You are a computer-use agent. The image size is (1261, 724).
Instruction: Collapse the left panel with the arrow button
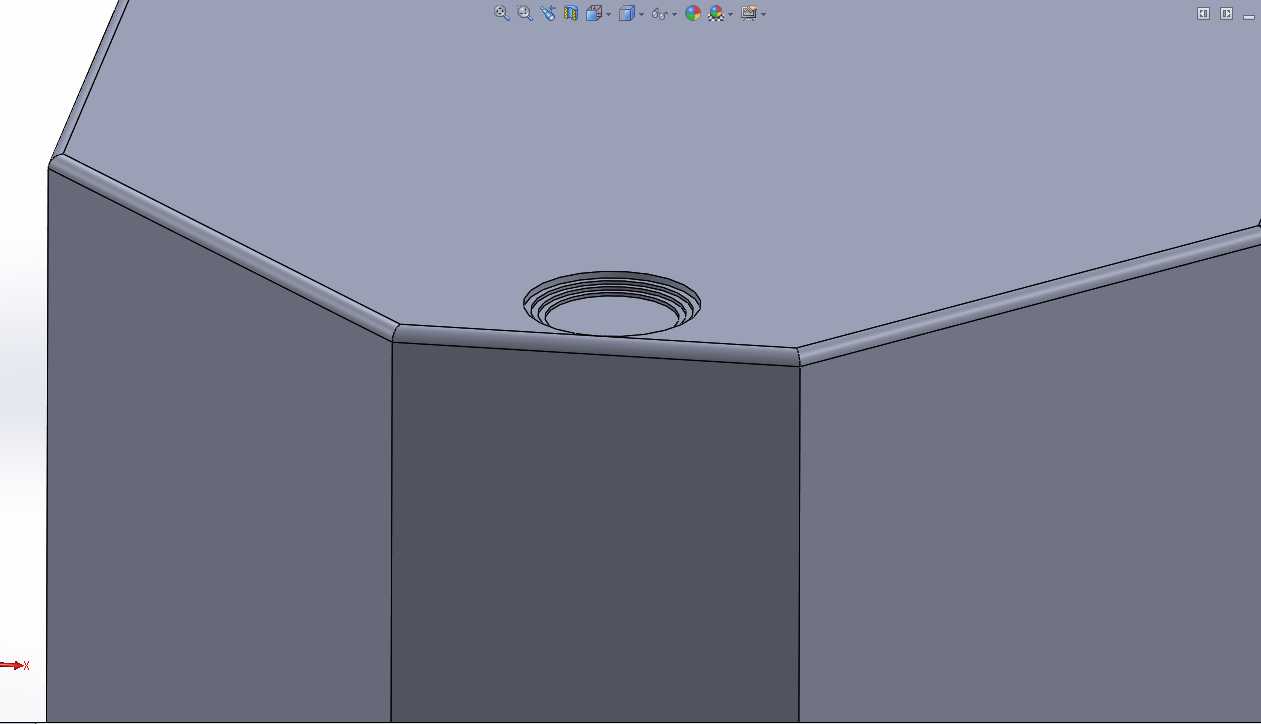point(1204,13)
